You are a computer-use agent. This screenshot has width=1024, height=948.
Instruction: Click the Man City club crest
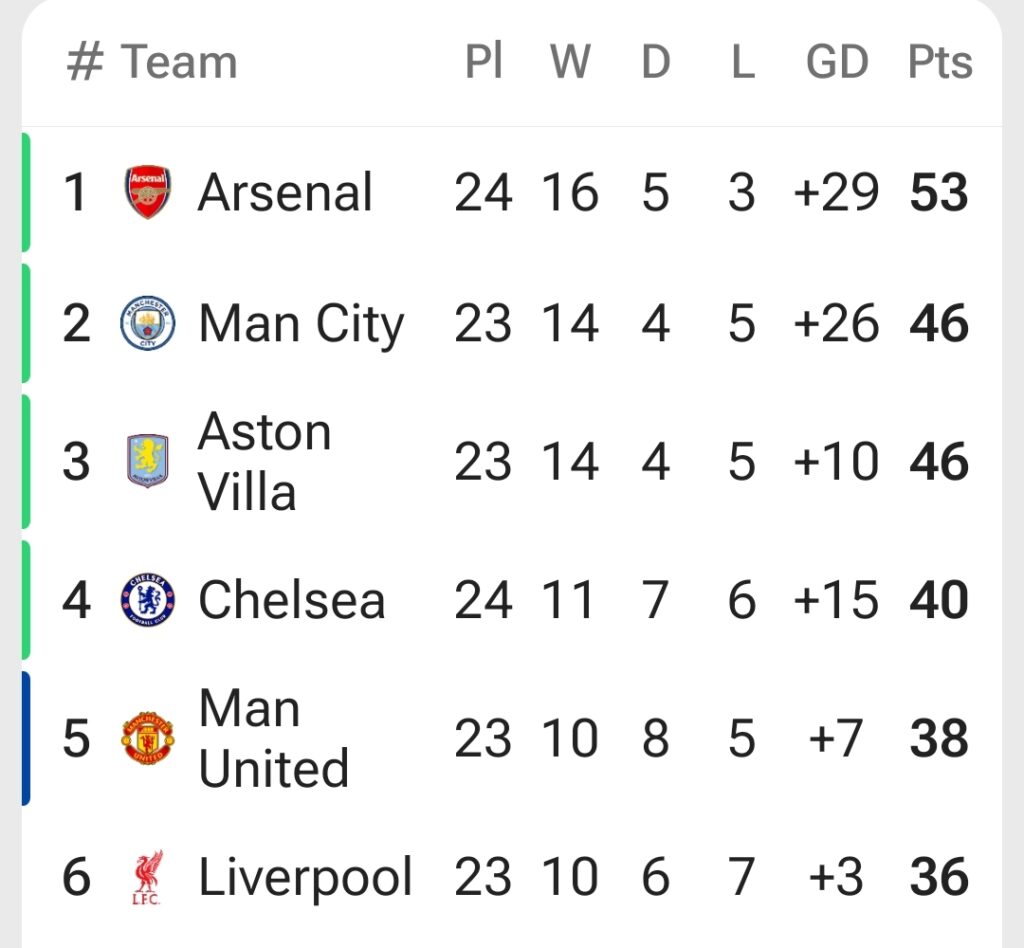pyautogui.click(x=148, y=324)
